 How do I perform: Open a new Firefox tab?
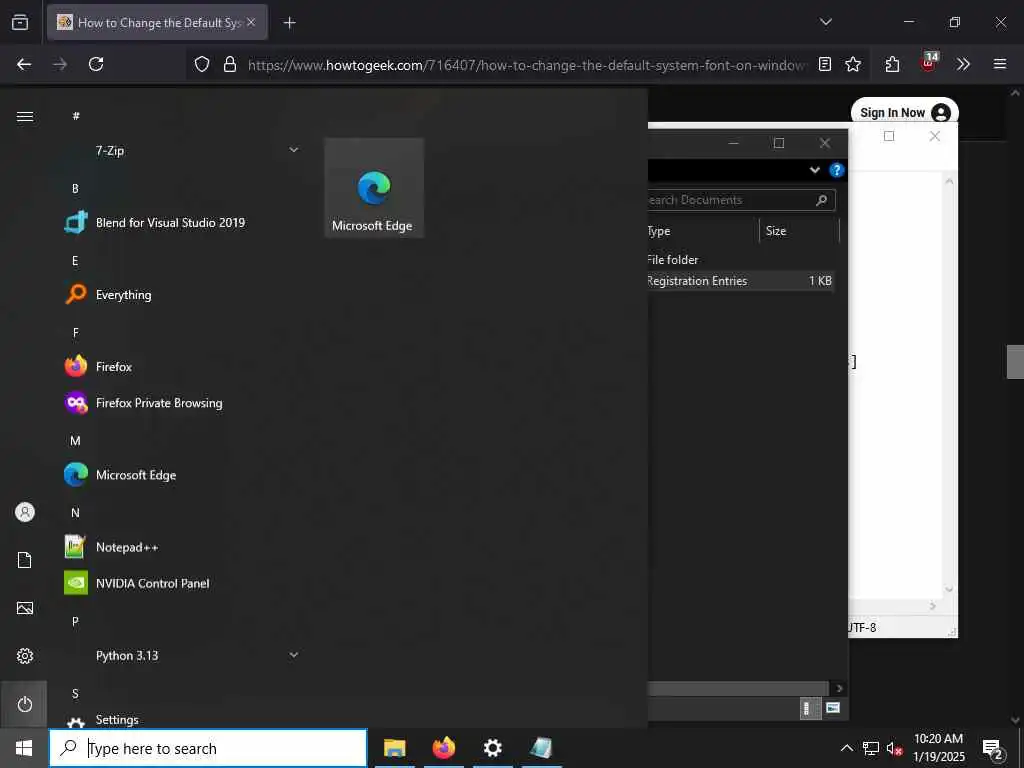(289, 23)
